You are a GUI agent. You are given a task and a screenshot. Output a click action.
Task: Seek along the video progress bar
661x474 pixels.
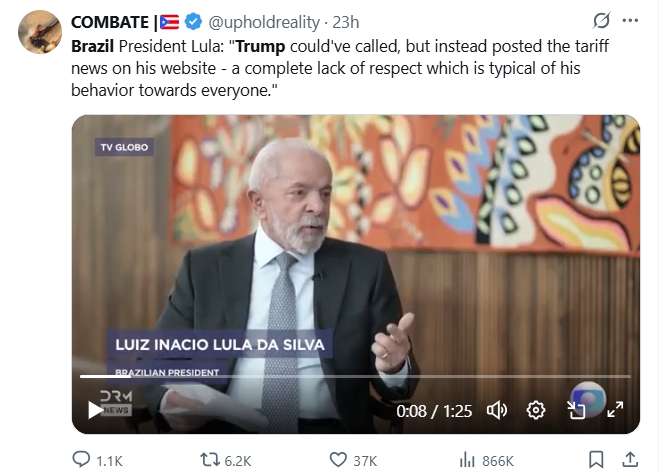click(x=355, y=376)
